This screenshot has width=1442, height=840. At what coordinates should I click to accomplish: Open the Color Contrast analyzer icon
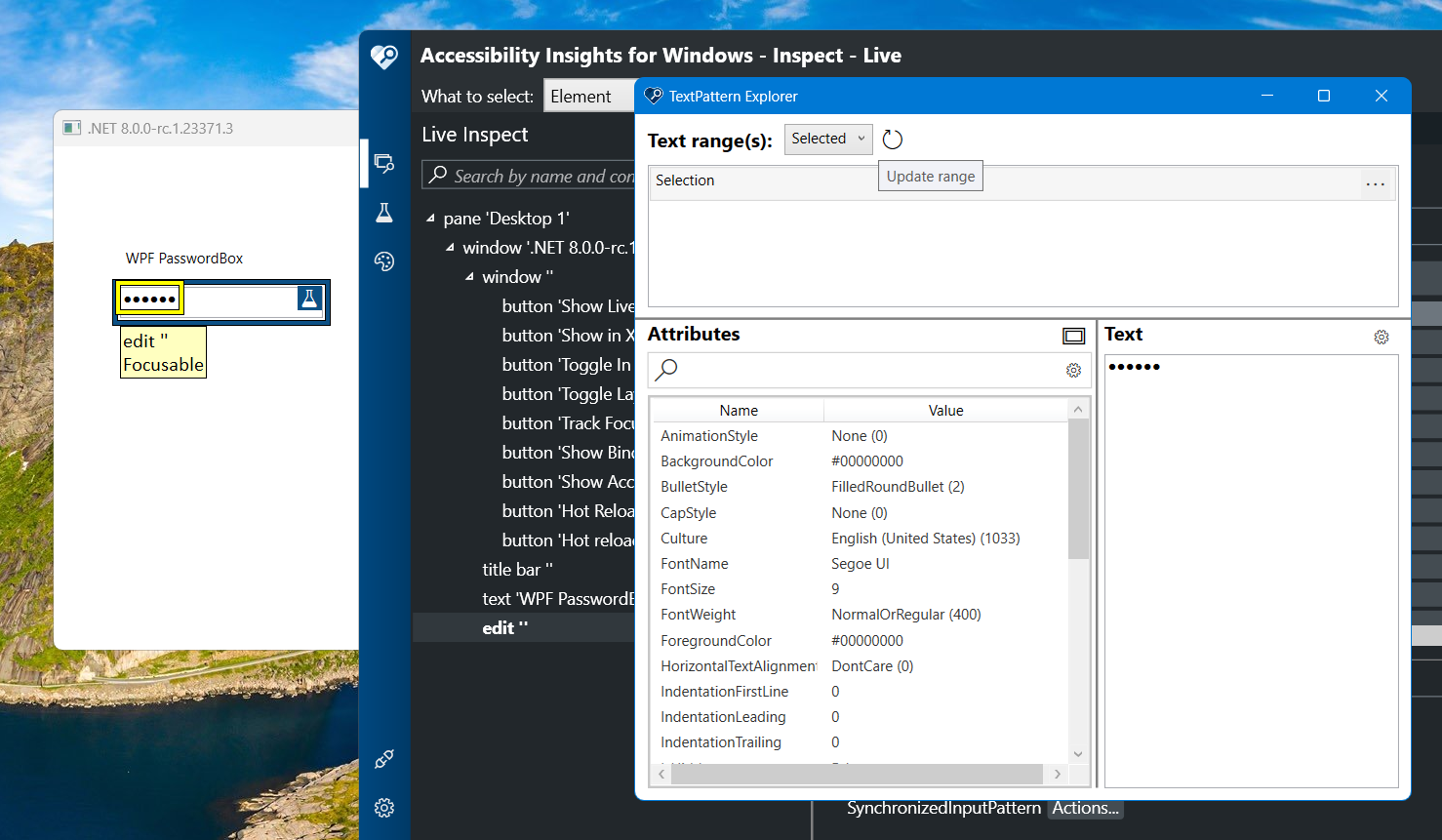(384, 260)
